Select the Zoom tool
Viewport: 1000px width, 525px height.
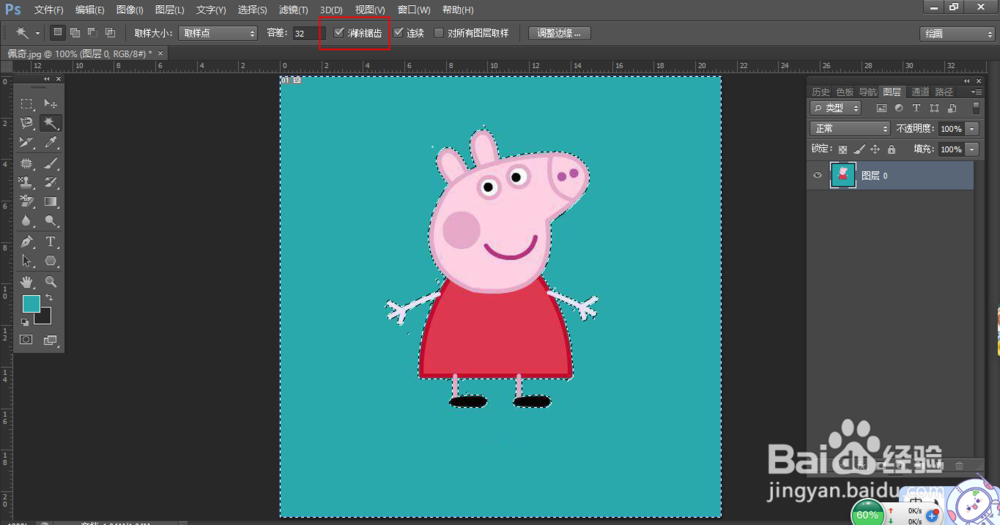tap(50, 281)
